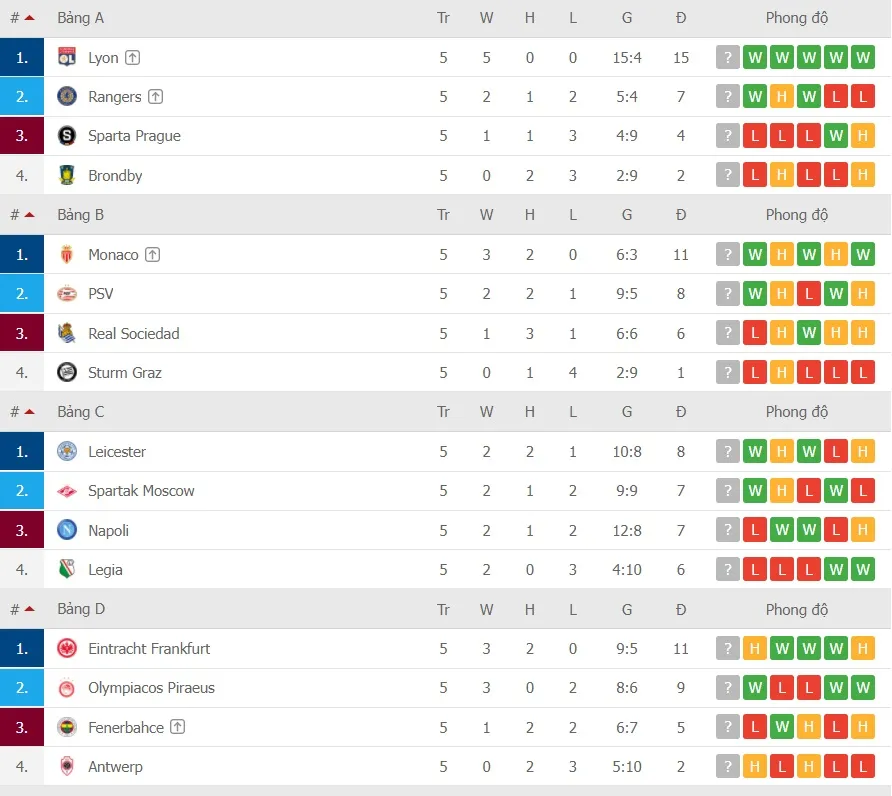Screen dimensions: 892x796
Task: Select the Monaco team logo
Action: point(69,254)
